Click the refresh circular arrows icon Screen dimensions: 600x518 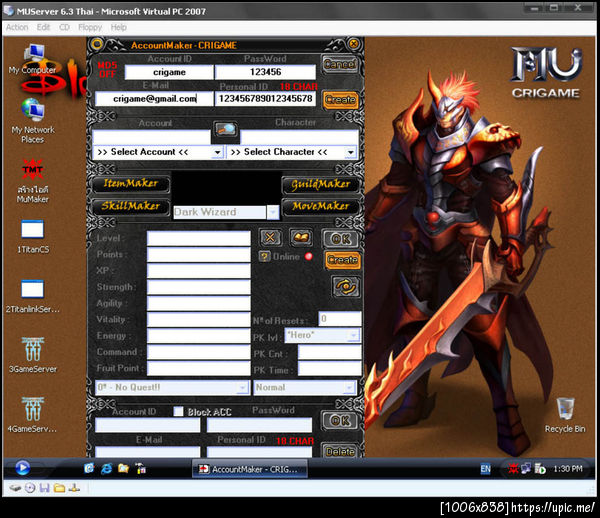pyautogui.click(x=346, y=287)
